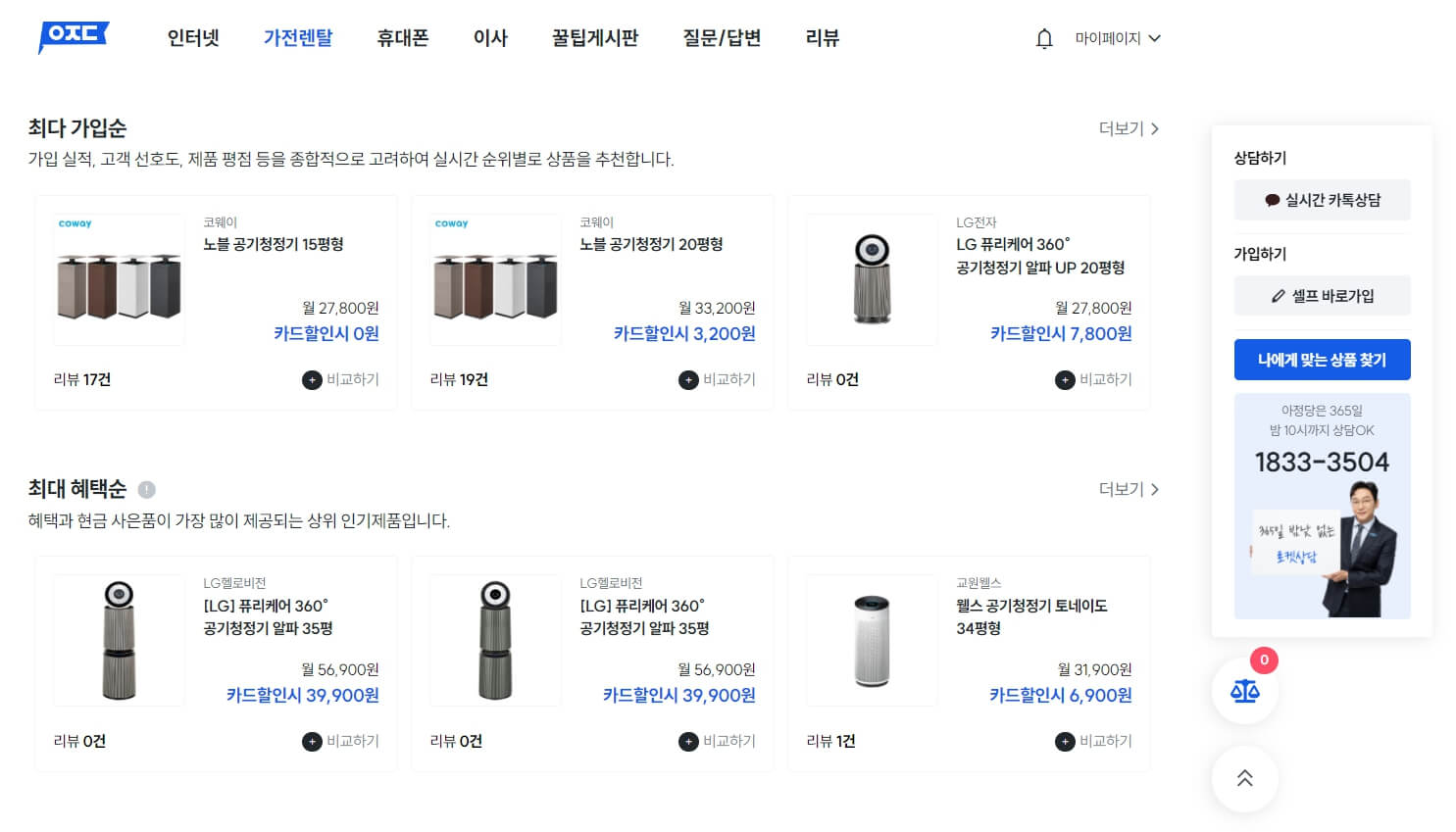Viewport: 1456px width, 832px height.
Task: Open the 휴대폰 menu item
Action: coord(402,38)
